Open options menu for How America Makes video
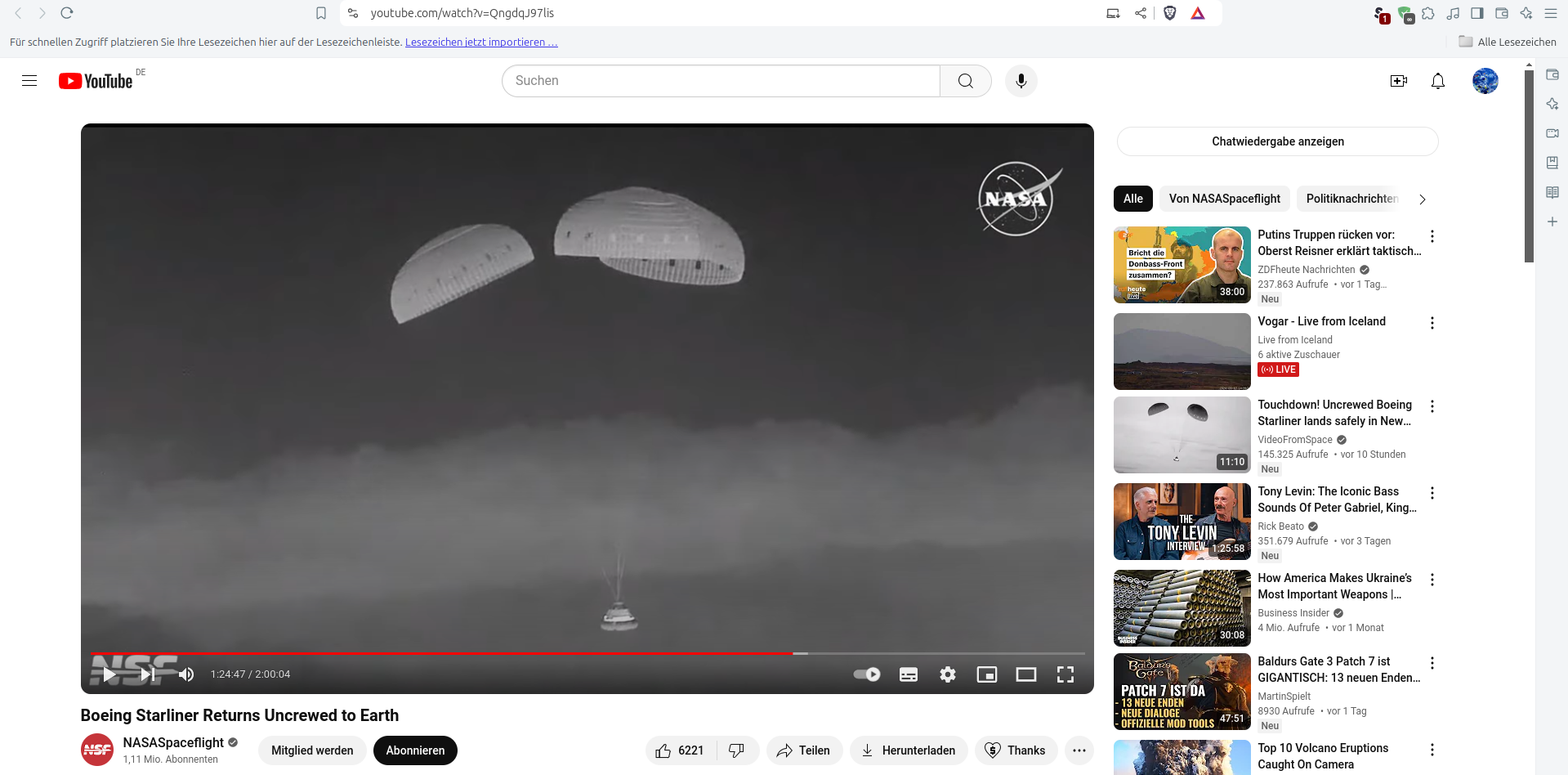The width and height of the screenshot is (1568, 775). click(x=1432, y=580)
